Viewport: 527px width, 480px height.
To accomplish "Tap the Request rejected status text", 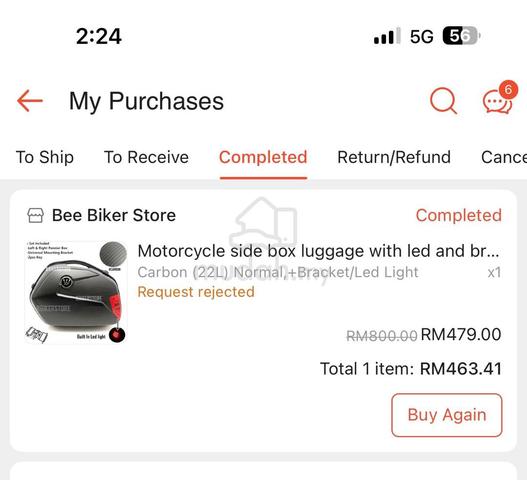I will [196, 292].
